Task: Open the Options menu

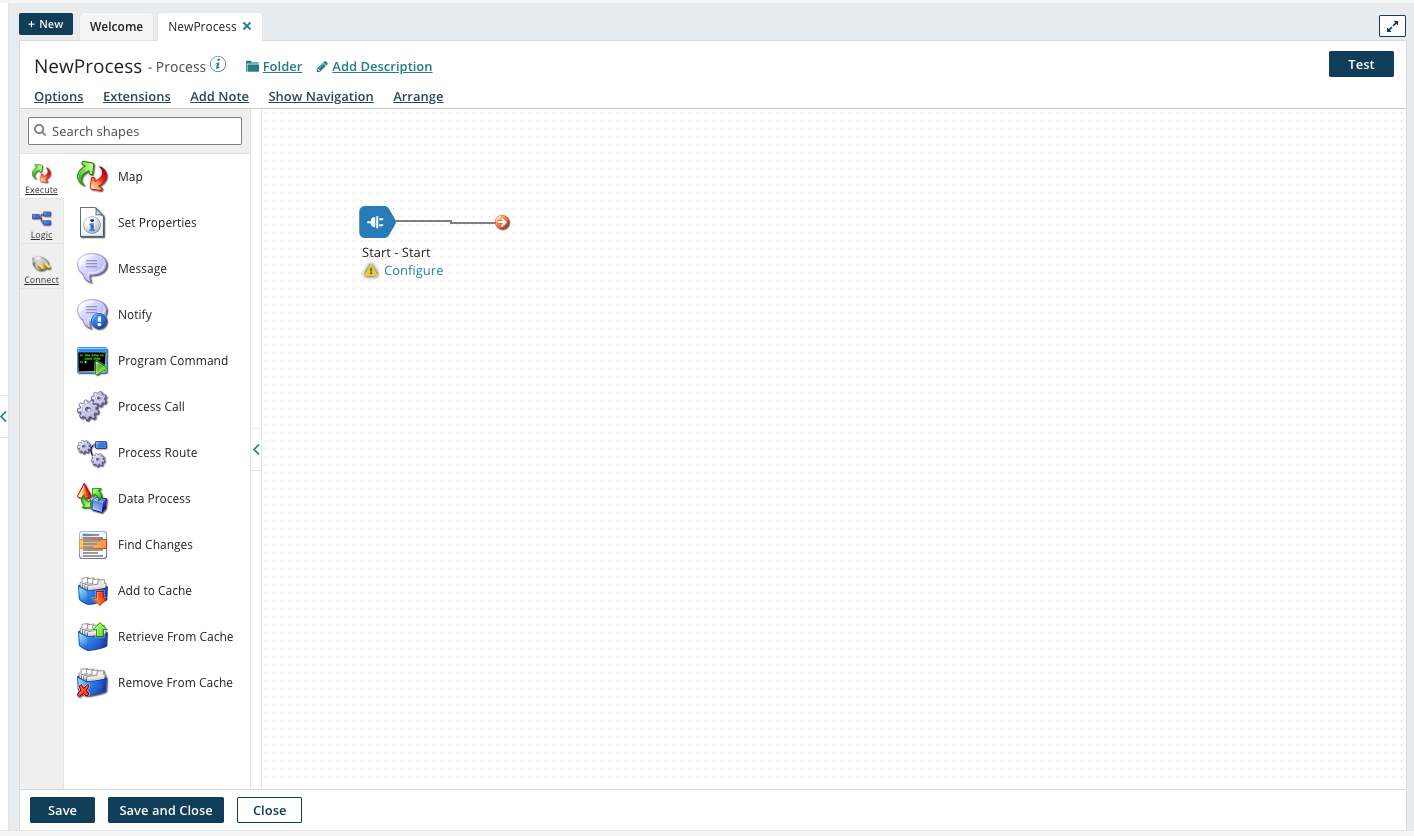Action: click(59, 97)
